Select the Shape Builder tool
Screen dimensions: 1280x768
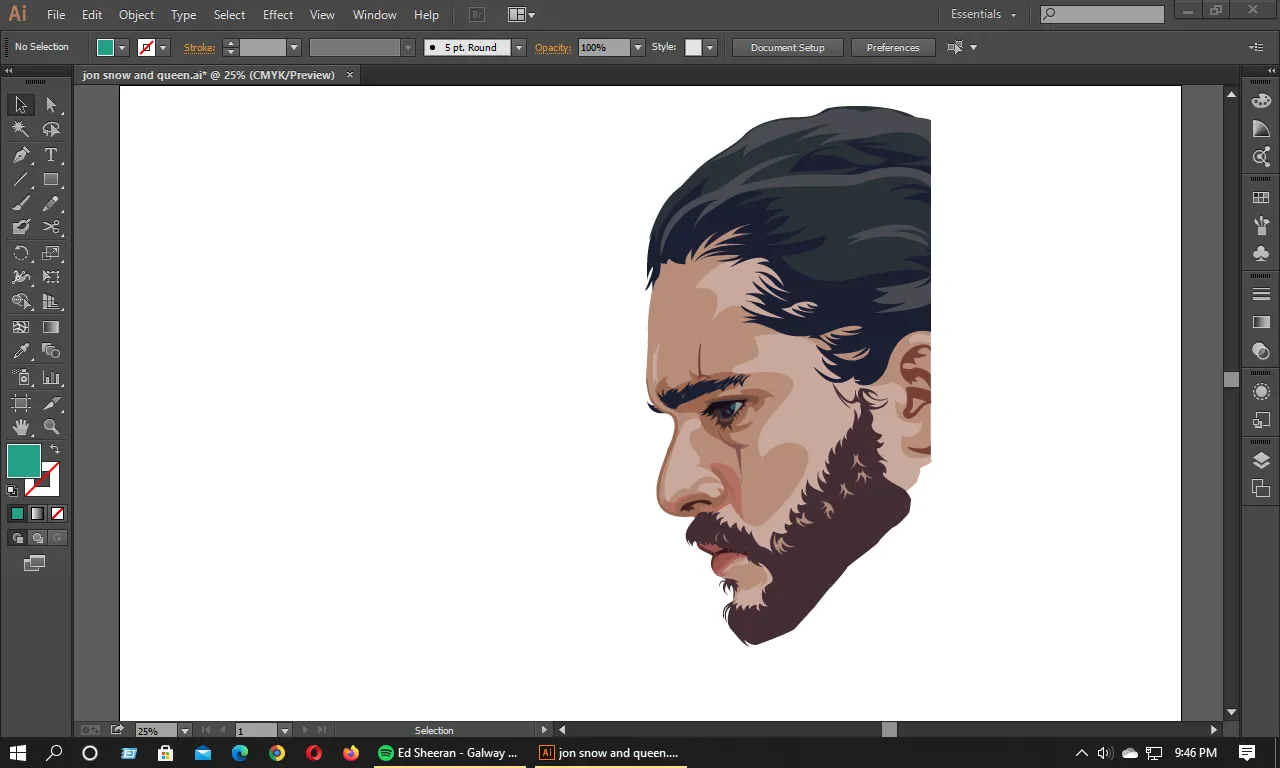click(20, 302)
